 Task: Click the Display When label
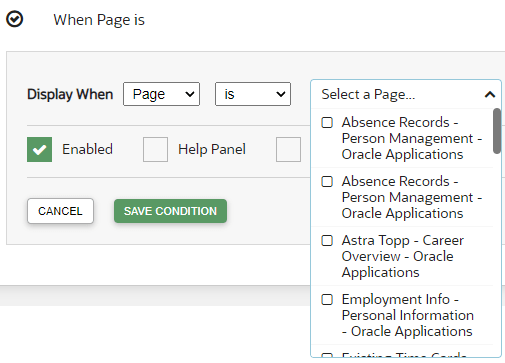(70, 94)
